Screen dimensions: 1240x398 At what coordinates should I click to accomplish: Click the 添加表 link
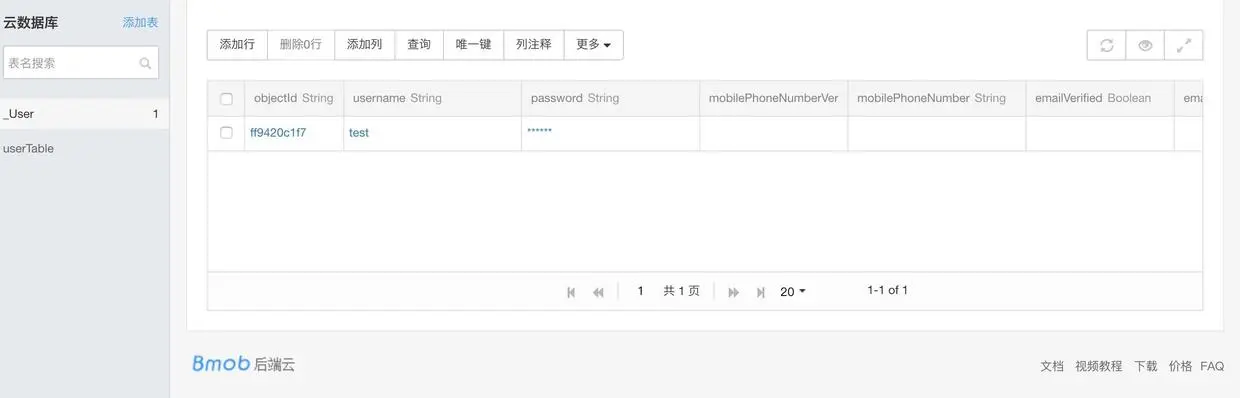coord(140,22)
